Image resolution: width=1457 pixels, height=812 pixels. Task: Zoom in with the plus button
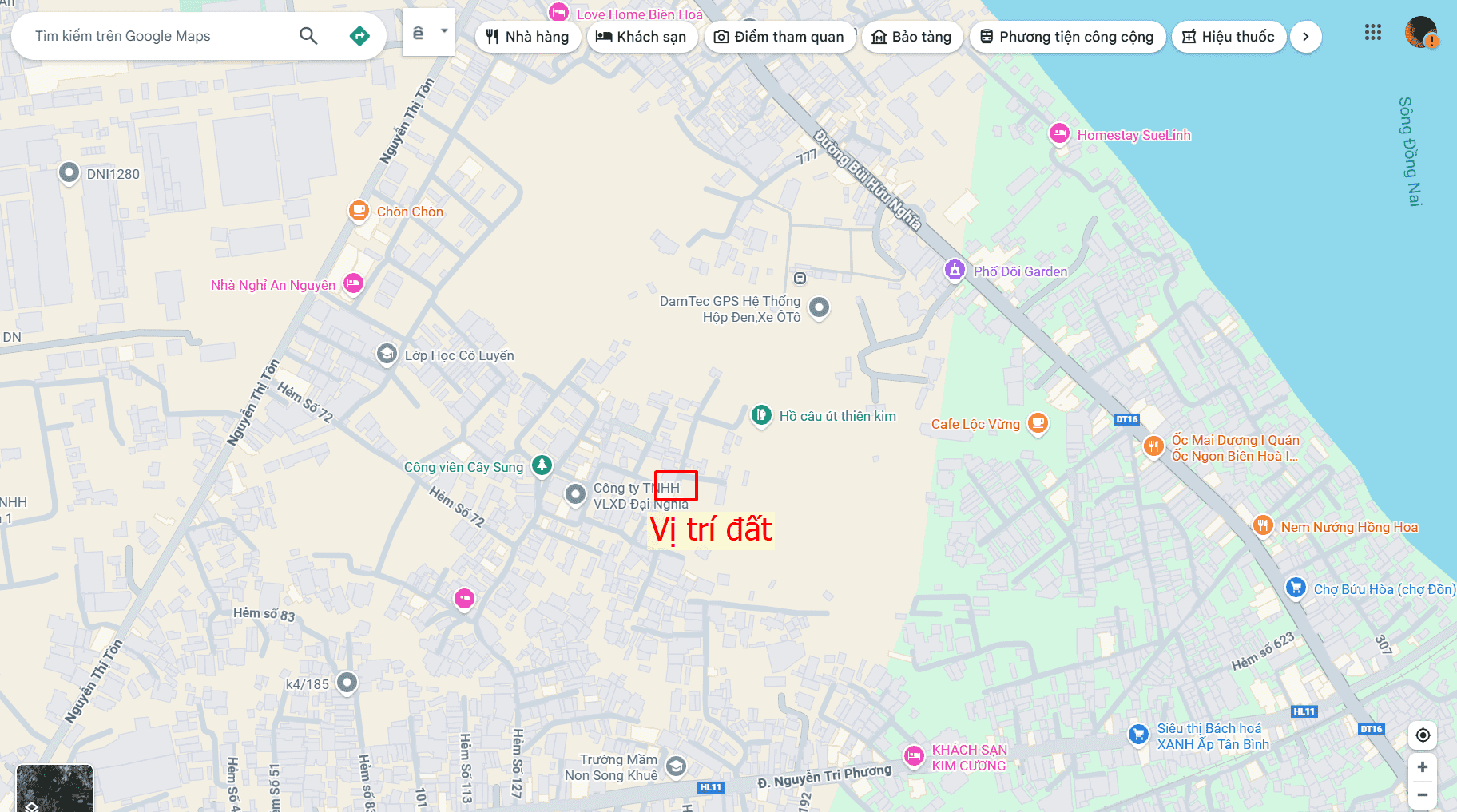tap(1423, 766)
